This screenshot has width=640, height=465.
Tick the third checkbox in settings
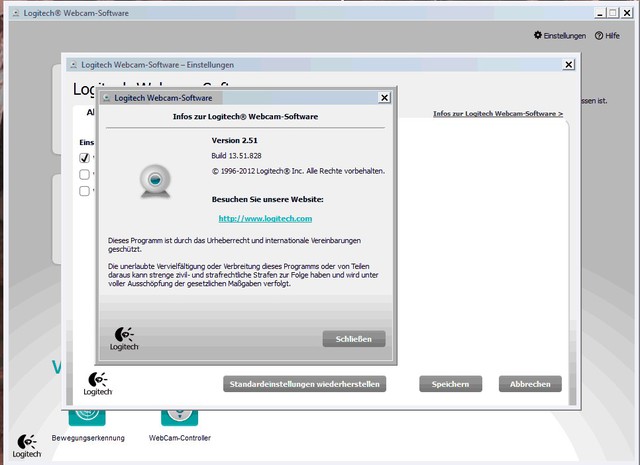pos(84,191)
